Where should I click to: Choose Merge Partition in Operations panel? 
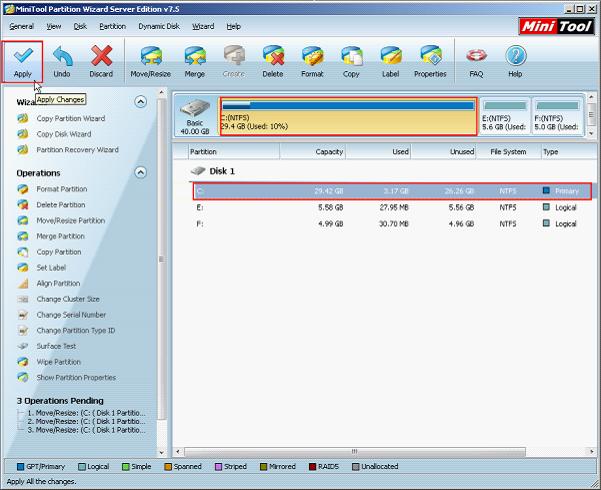point(61,236)
